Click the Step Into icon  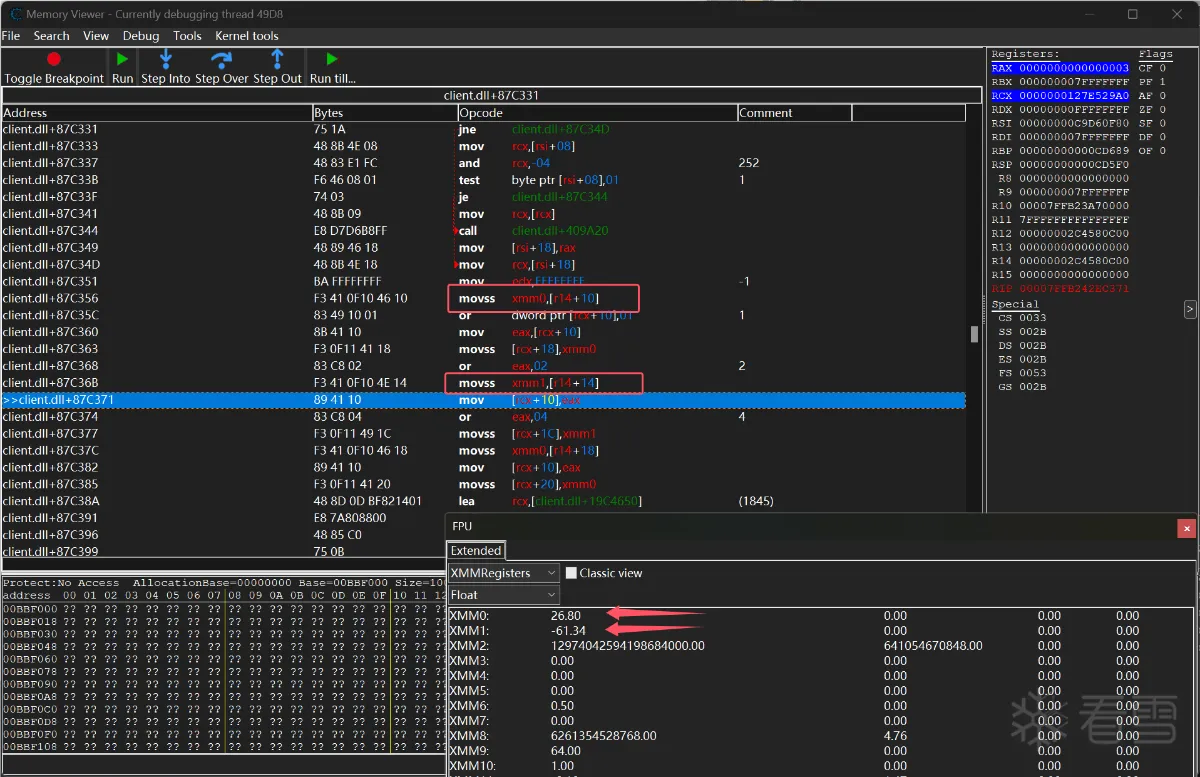[165, 59]
